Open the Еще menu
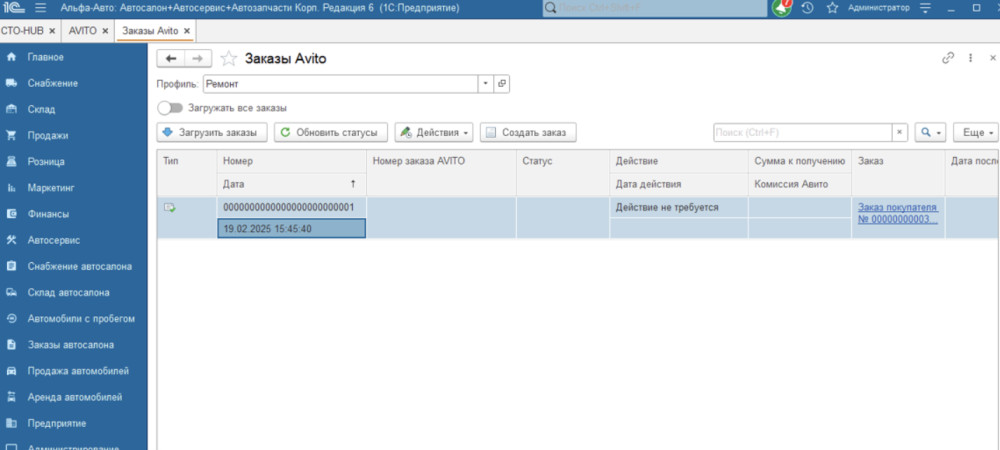 976,133
